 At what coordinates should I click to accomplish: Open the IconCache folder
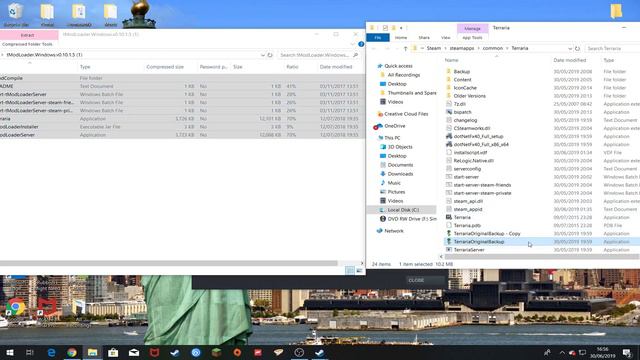465,88
